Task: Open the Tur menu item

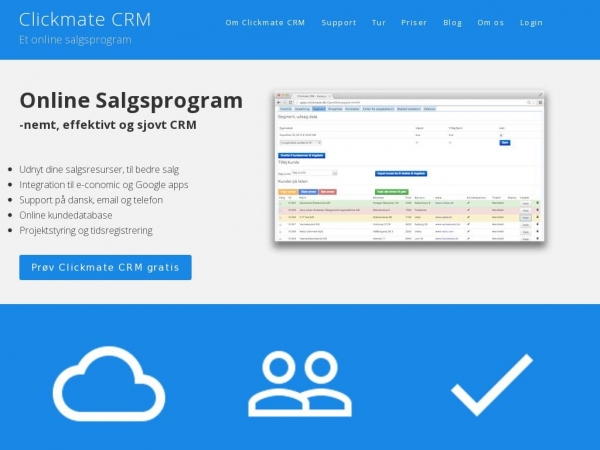Action: pyautogui.click(x=379, y=23)
